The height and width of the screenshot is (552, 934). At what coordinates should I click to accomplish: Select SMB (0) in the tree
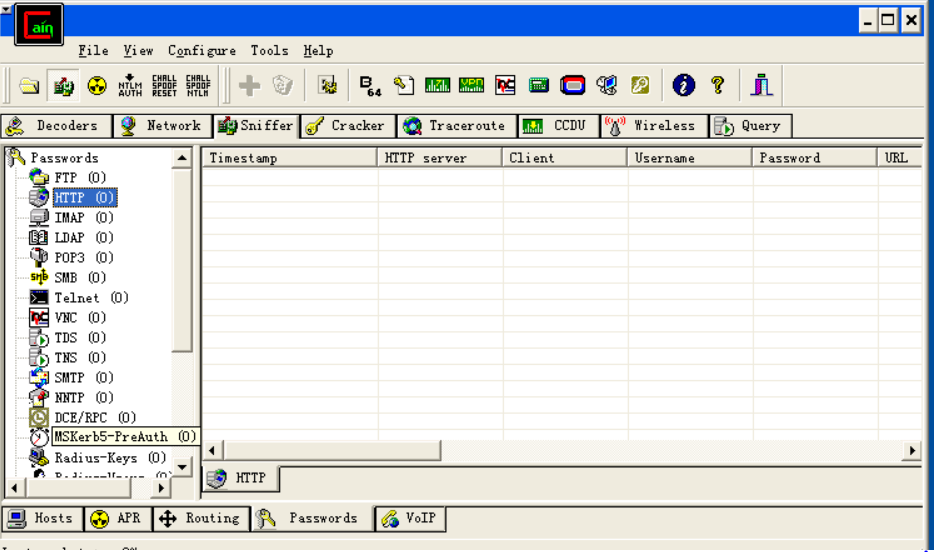[x=80, y=277]
